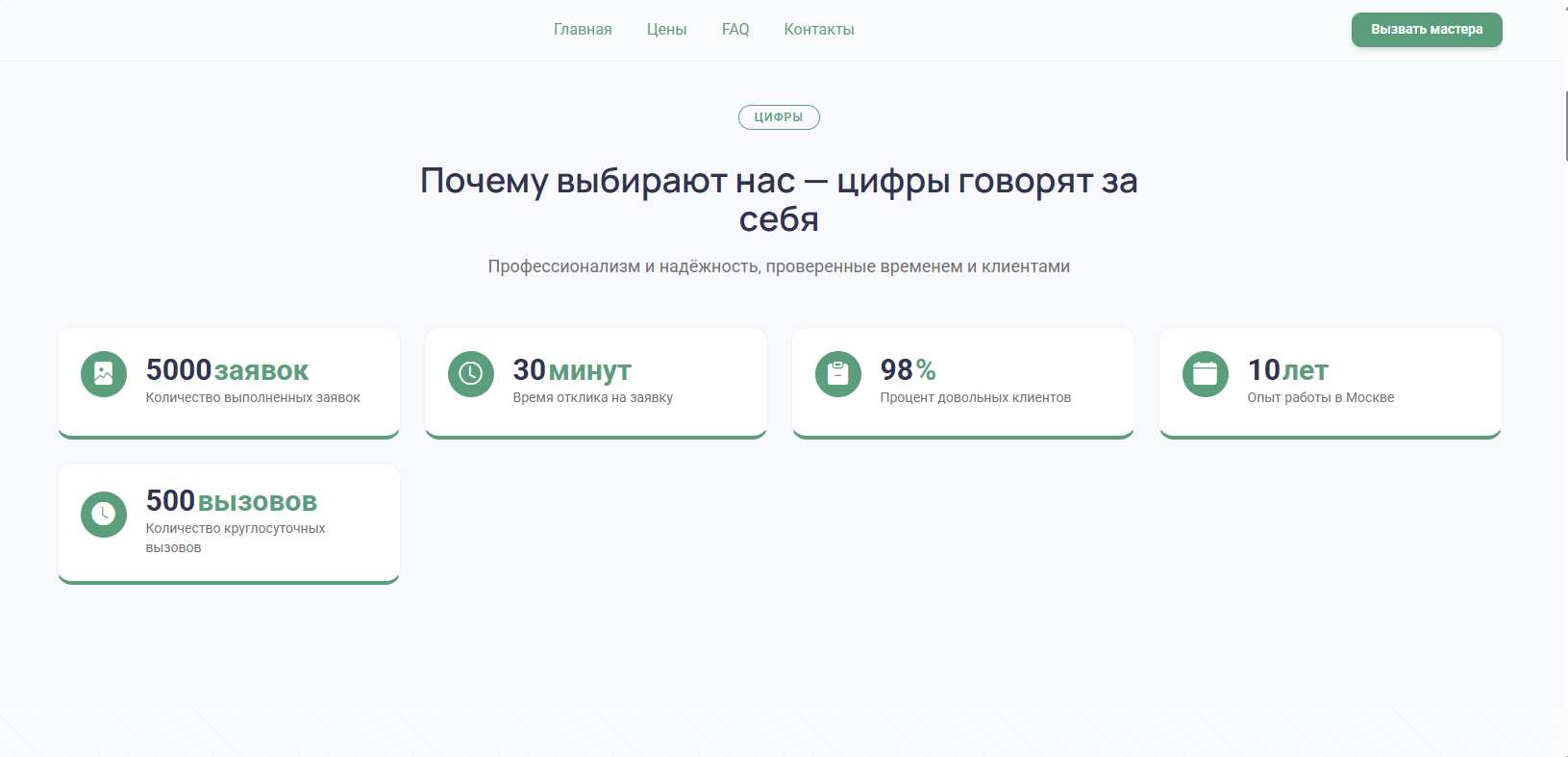
Task: Click the clock icon next to 30 минут
Action: coord(471,374)
